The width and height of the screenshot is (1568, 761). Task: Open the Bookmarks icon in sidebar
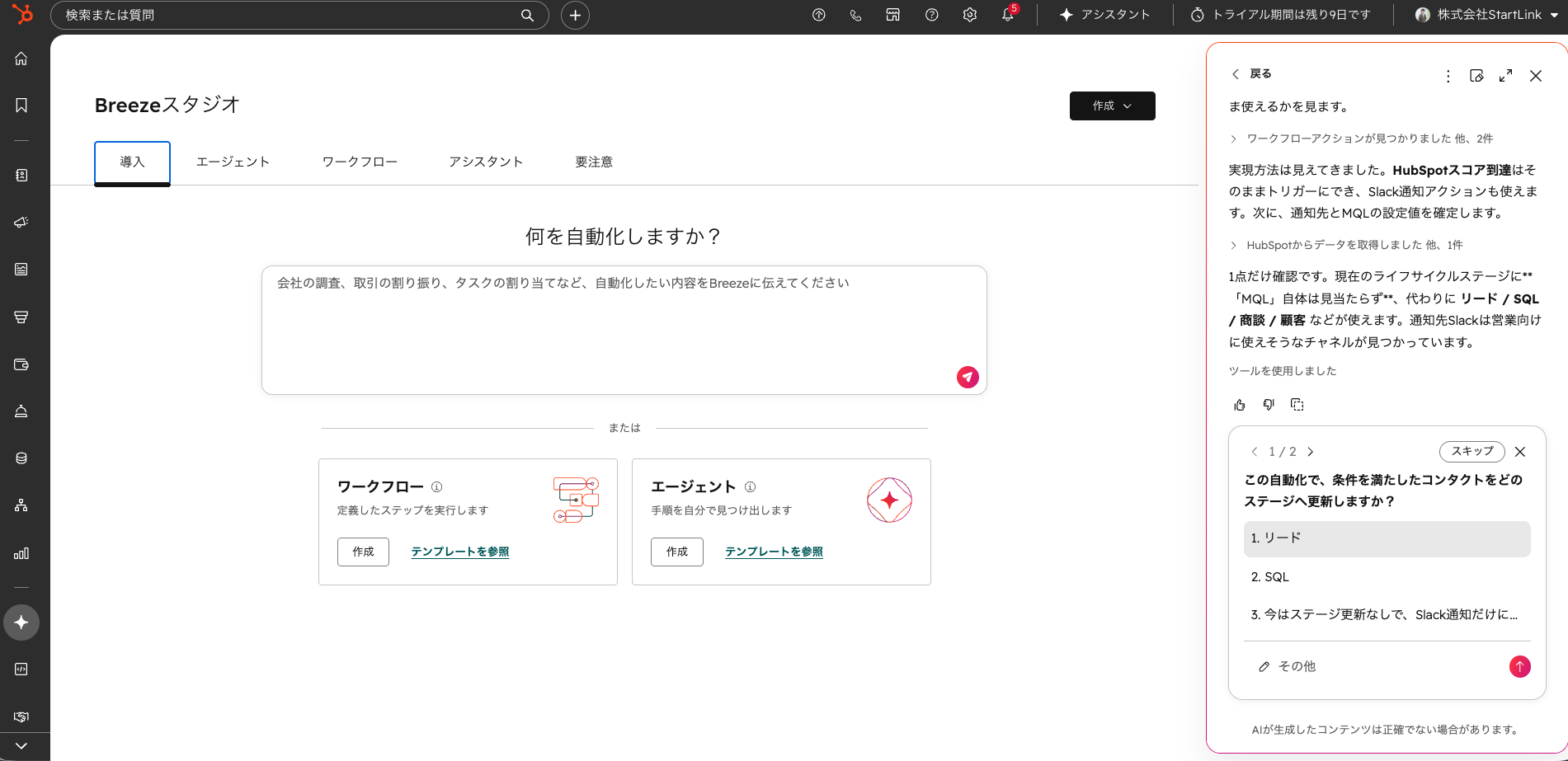point(21,106)
